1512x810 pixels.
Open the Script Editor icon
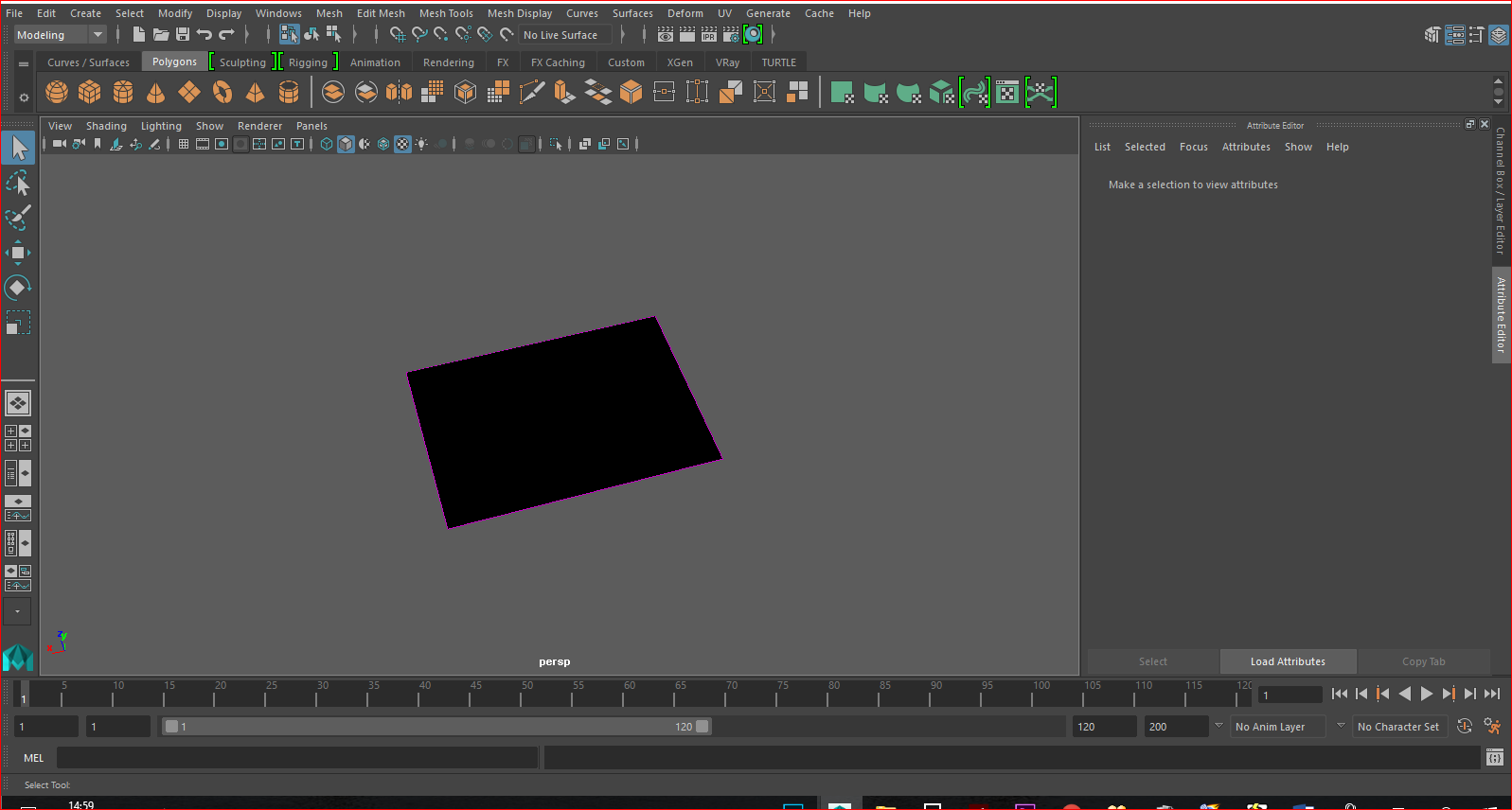[x=1494, y=757]
